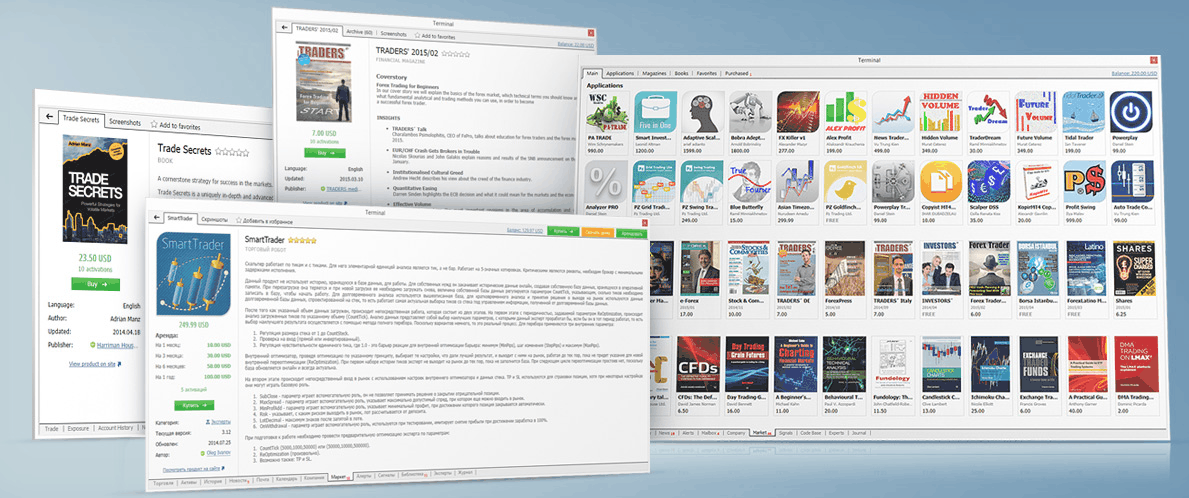
Task: Open Adaptive Scalper brain-head app icon
Action: point(703,112)
